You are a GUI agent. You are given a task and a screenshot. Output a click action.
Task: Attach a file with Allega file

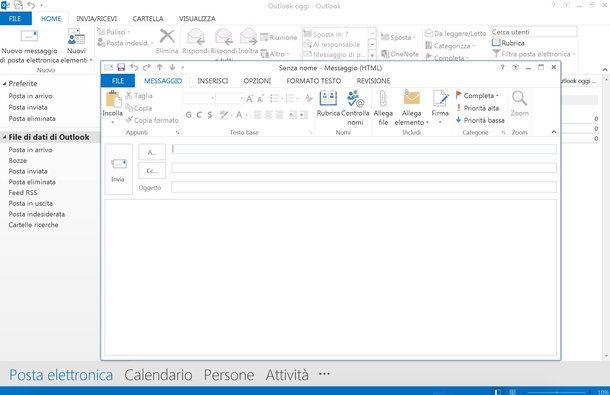click(383, 108)
